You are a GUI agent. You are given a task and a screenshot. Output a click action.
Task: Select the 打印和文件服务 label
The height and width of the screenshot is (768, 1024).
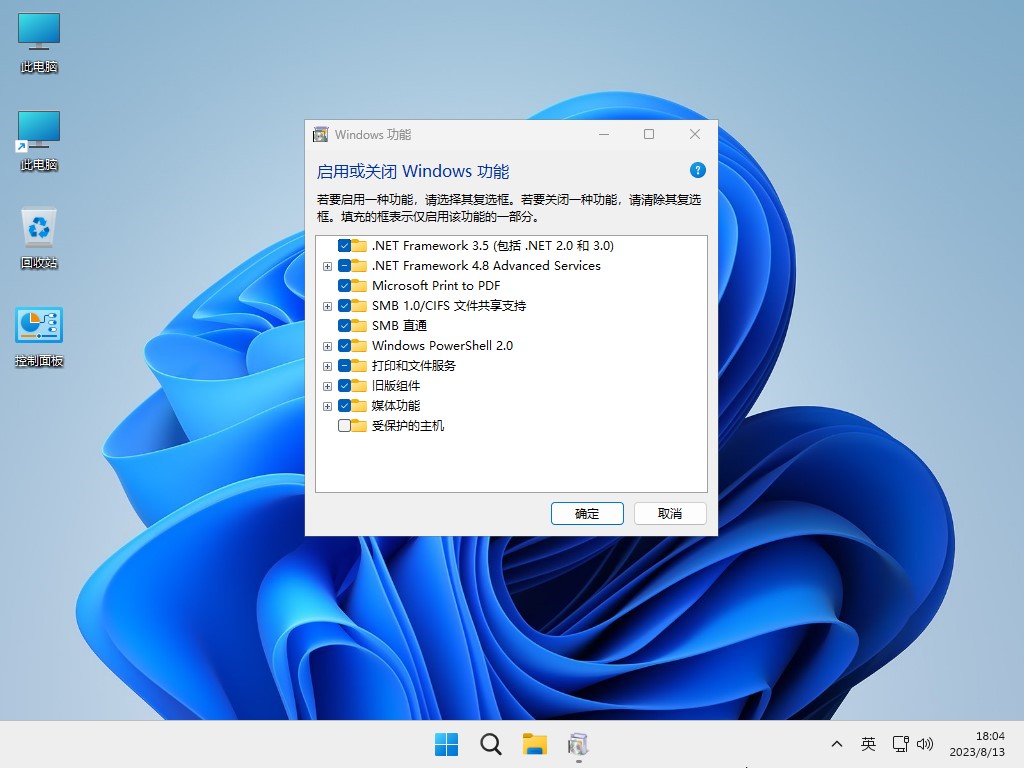pos(413,366)
